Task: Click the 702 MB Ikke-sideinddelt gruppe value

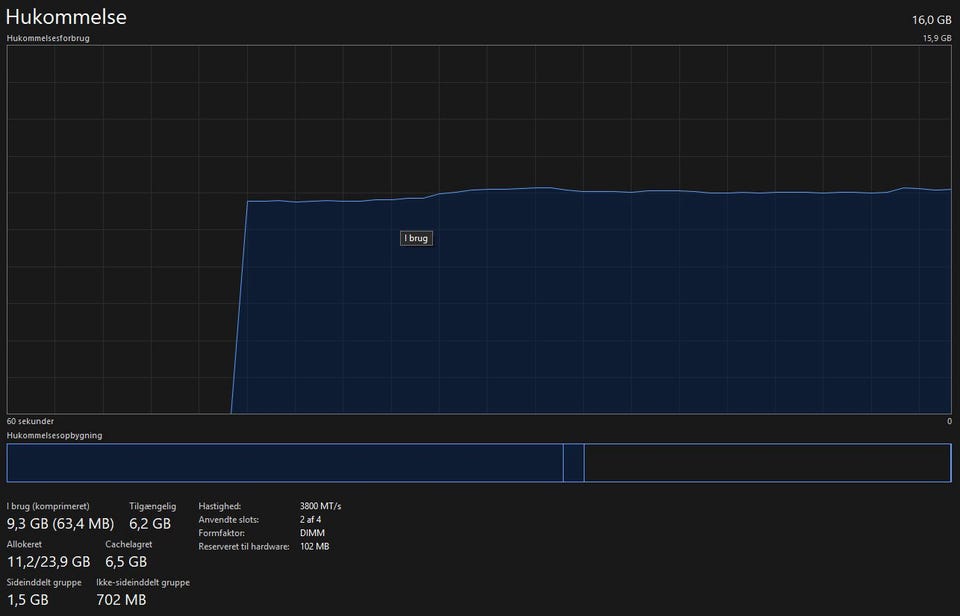Action: pyautogui.click(x=121, y=599)
